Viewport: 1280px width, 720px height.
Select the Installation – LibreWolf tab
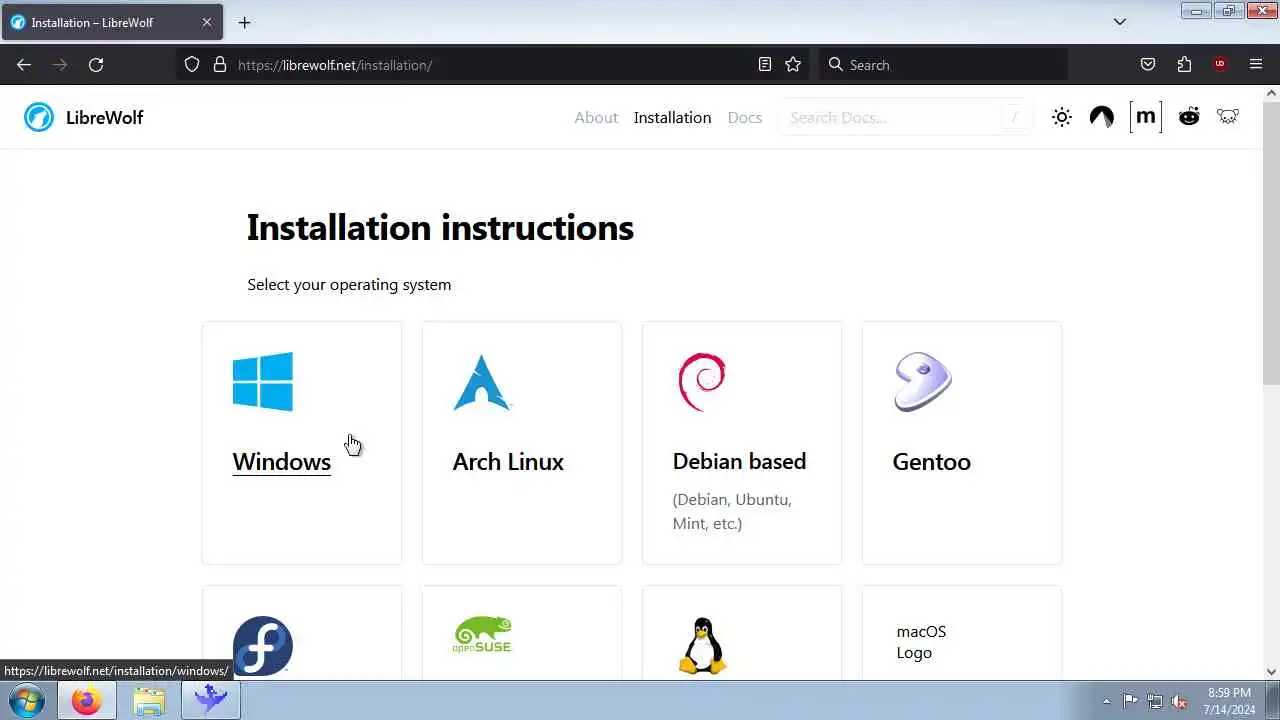point(111,22)
